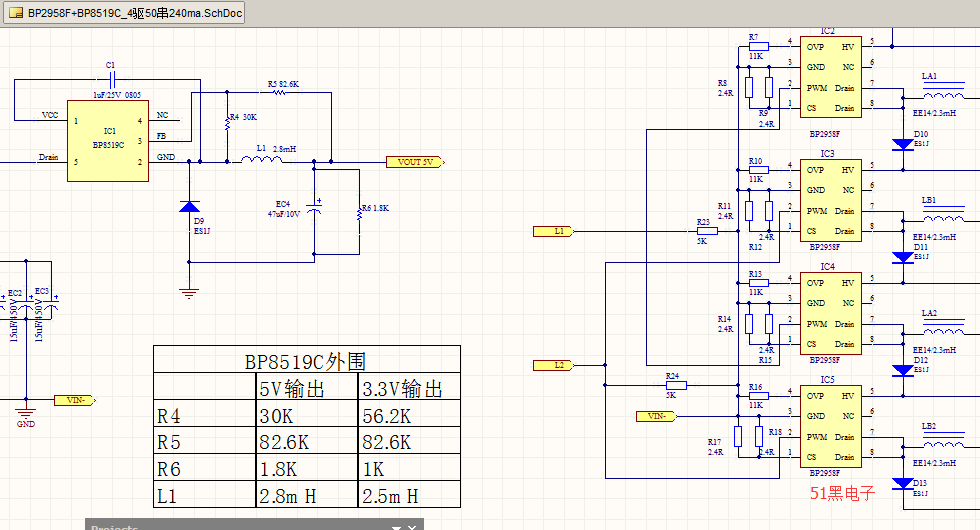Select diode D11 ES1J symbol
This screenshot has width=980, height=530.
point(902,258)
